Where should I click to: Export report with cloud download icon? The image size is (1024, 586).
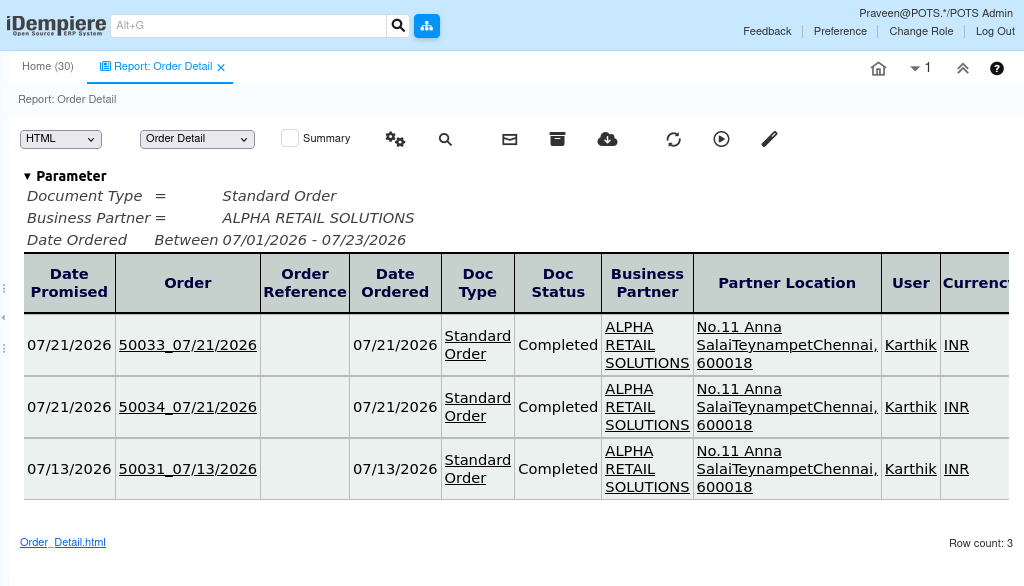tap(607, 139)
